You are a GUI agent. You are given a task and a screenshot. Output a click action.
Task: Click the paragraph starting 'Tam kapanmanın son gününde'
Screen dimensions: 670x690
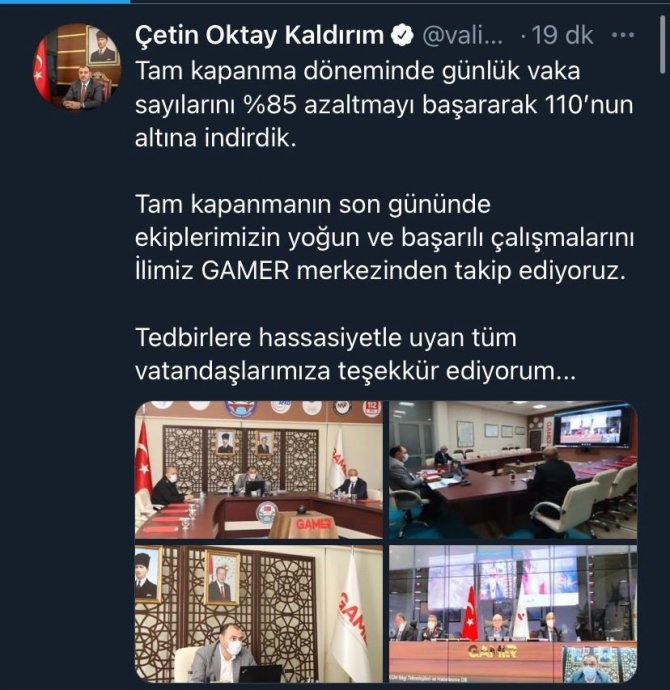[385, 238]
